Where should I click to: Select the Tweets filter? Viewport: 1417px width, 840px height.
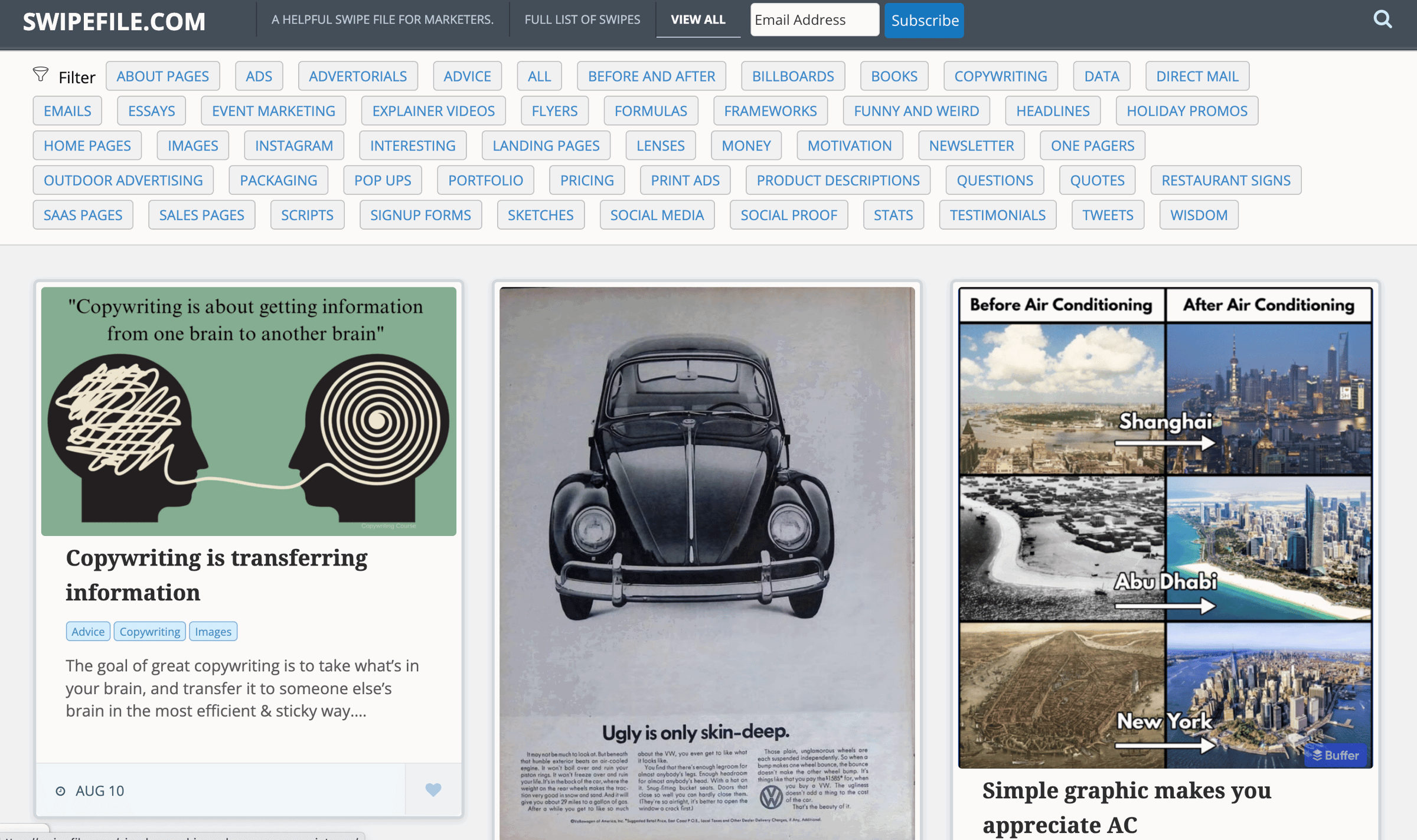click(1108, 215)
